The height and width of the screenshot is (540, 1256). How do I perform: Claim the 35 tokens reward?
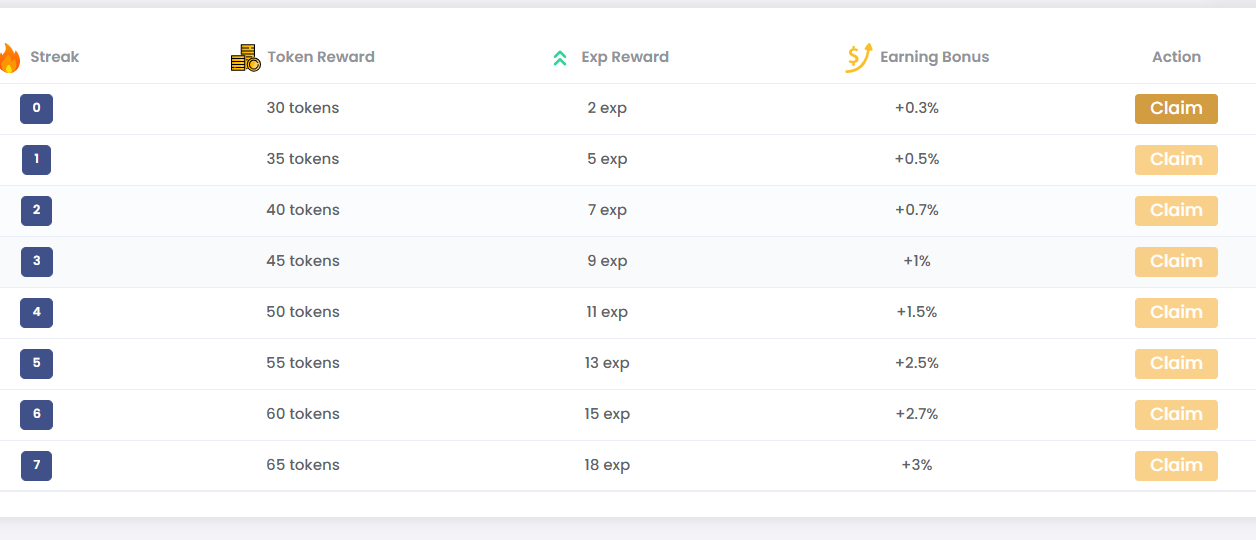pos(1176,160)
